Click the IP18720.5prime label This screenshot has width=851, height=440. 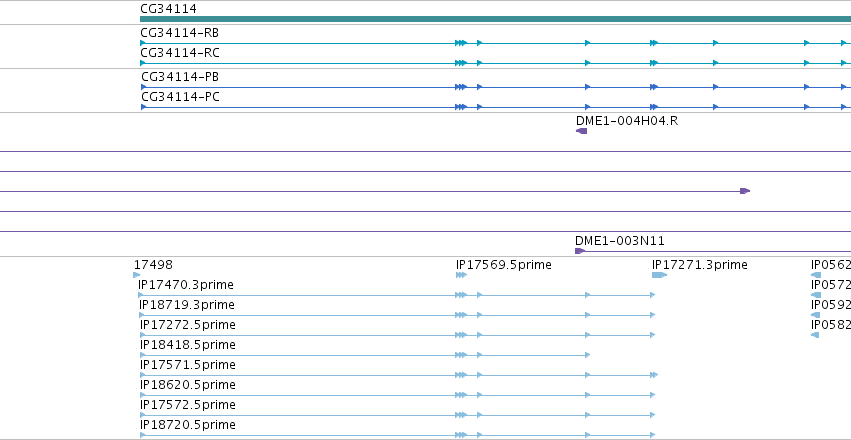(188, 425)
